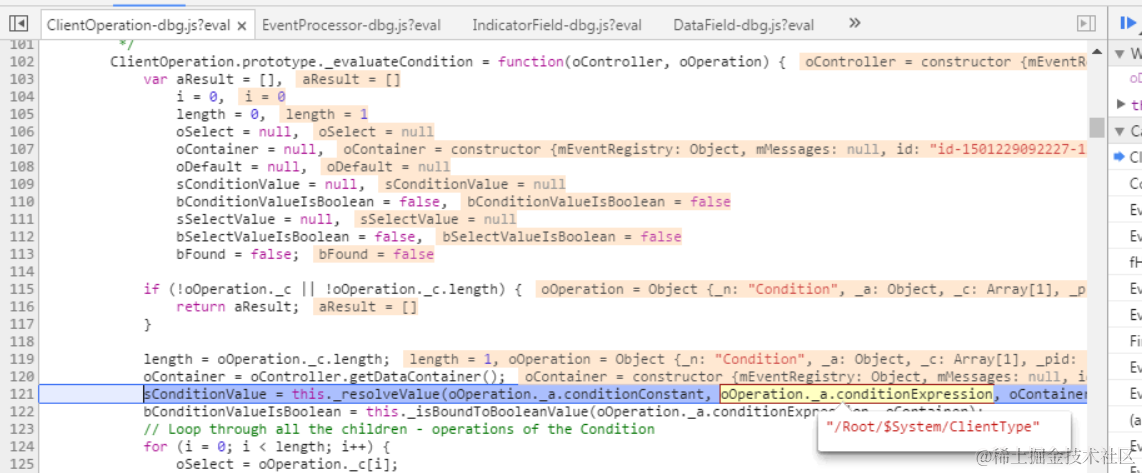Click the 'return aResult;' statement
The image size is (1142, 473).
pos(237,307)
